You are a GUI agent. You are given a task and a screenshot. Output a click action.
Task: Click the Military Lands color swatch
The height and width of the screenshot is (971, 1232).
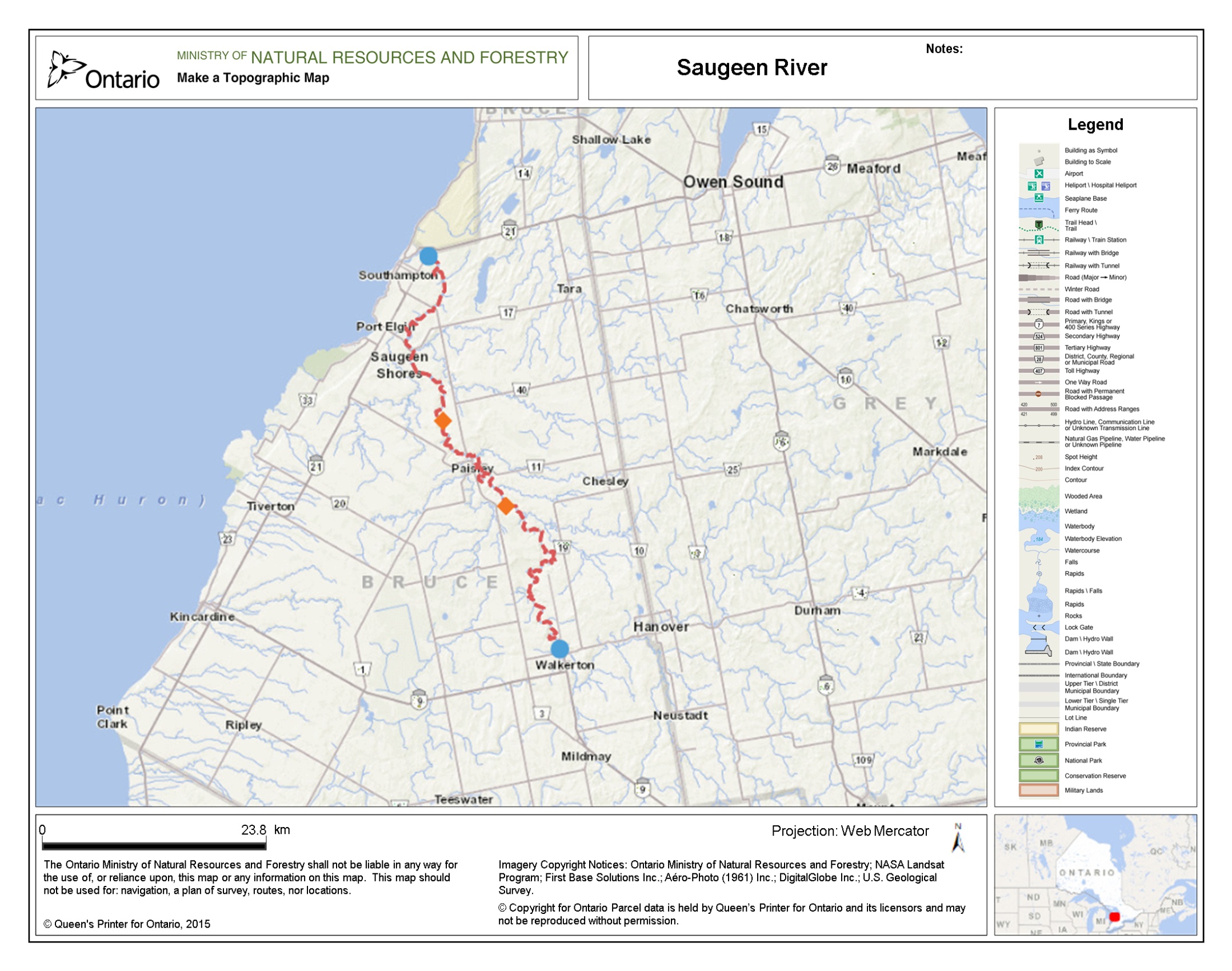click(1038, 791)
